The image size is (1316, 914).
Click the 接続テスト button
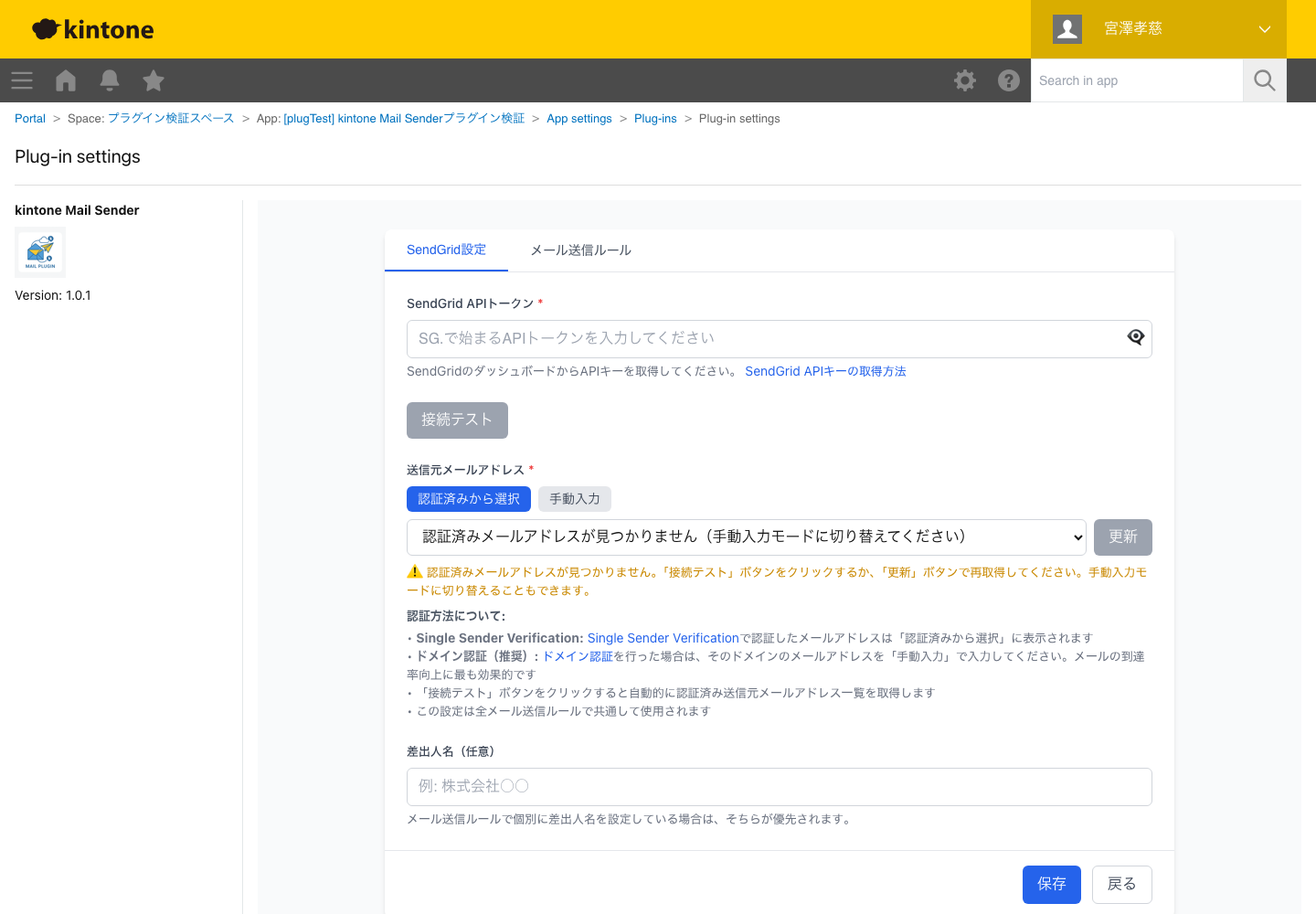coord(457,420)
